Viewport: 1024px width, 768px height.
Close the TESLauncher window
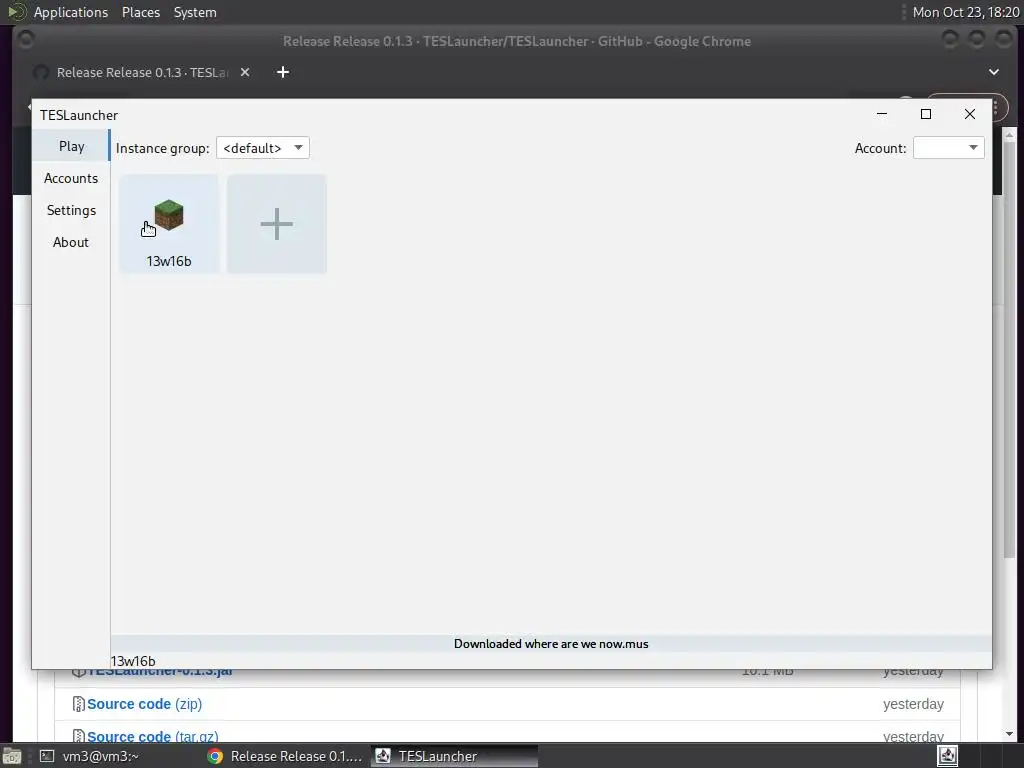(x=970, y=114)
